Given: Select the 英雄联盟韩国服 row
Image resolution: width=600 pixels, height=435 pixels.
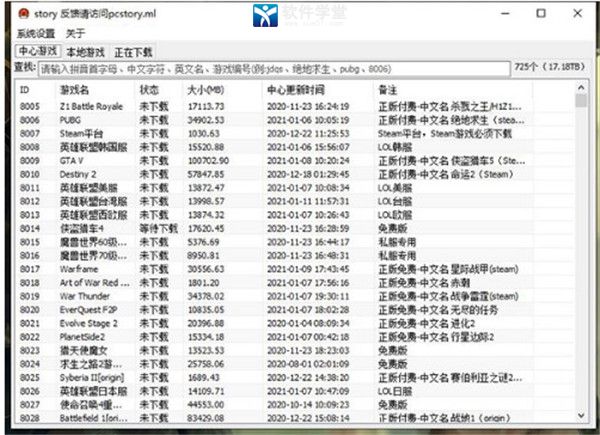Looking at the screenshot, I should (294, 147).
